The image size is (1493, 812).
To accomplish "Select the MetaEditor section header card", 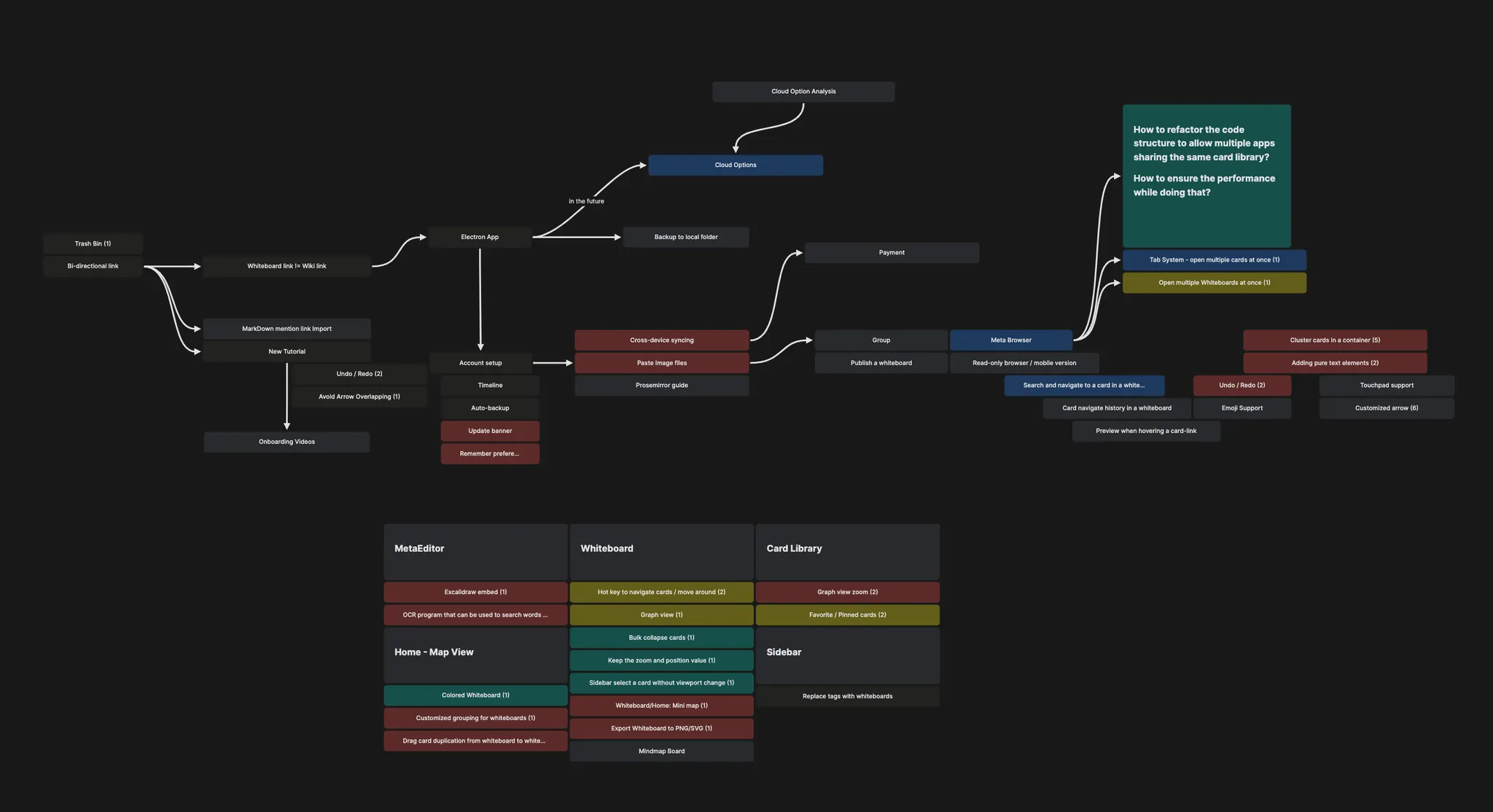I will [x=475, y=551].
